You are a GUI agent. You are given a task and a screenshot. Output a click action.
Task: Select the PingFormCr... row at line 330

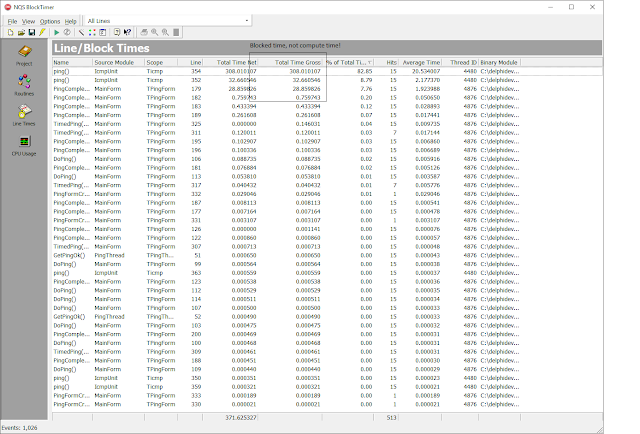(x=327, y=404)
